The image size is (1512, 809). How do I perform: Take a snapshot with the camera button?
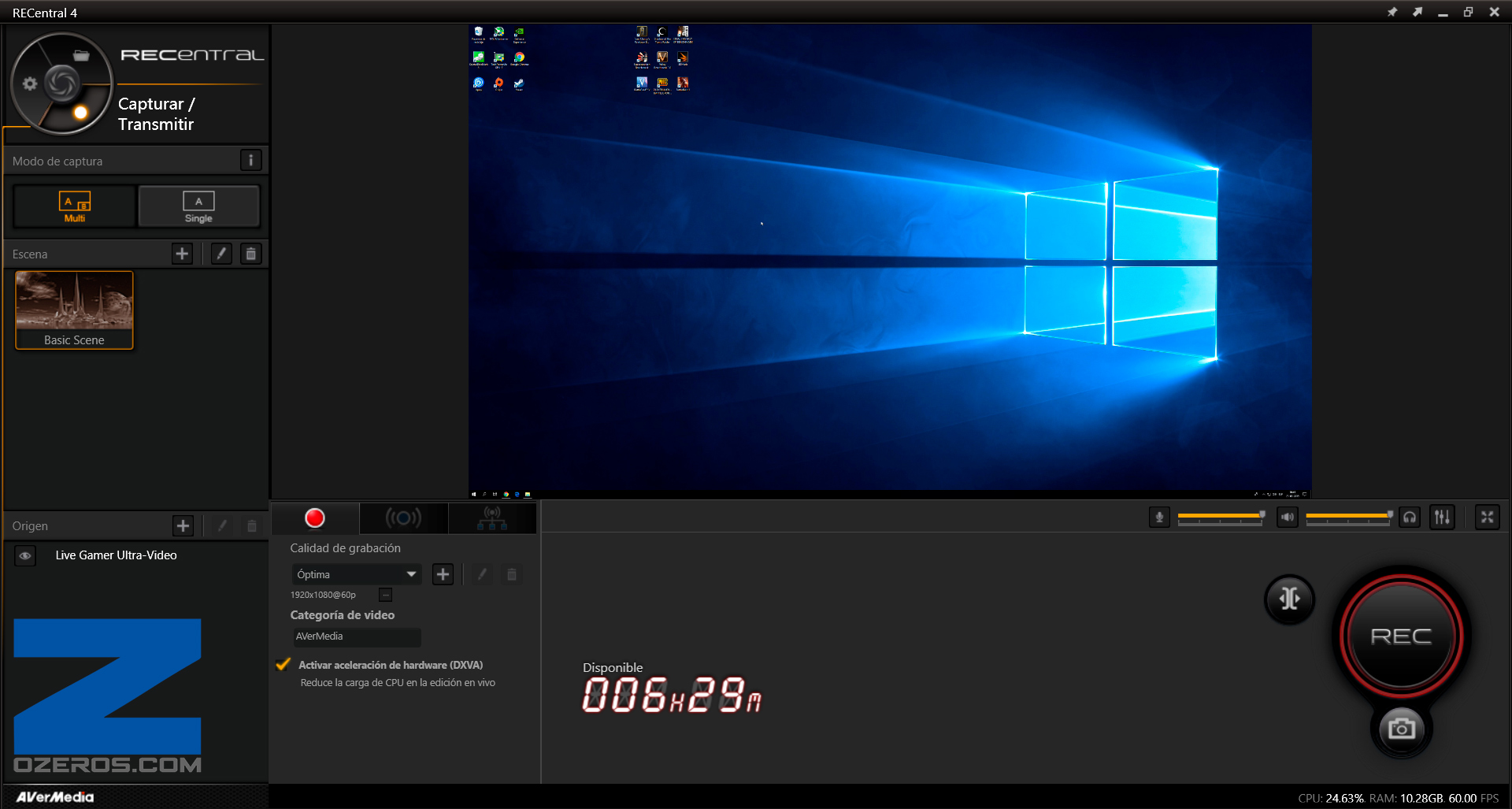(x=1401, y=729)
